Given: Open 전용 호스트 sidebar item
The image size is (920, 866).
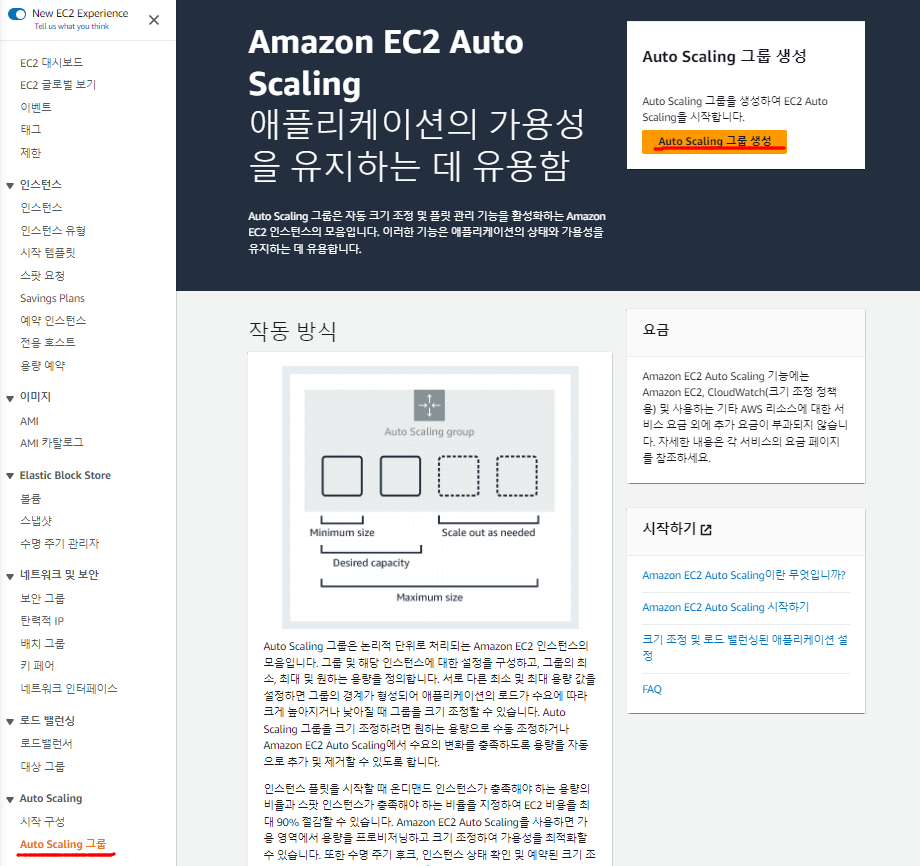Looking at the screenshot, I should (x=48, y=343).
